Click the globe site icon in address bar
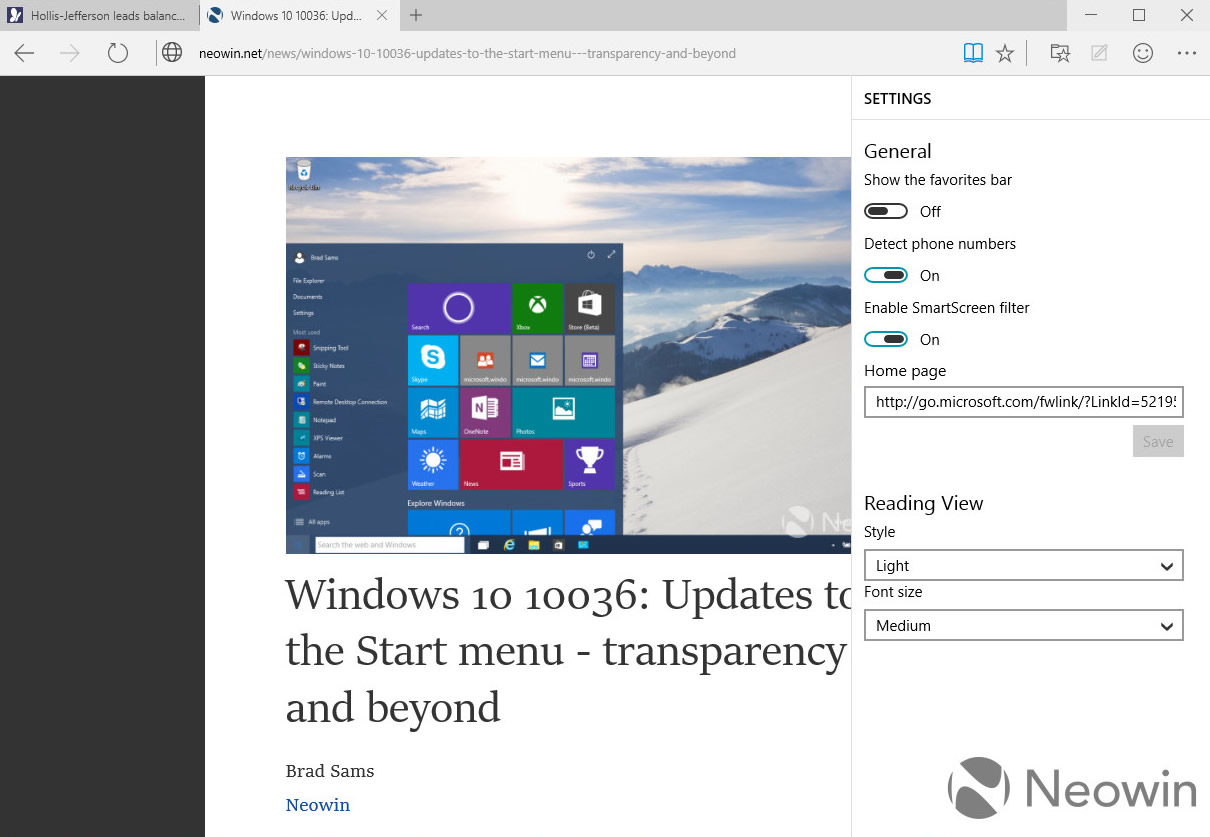 point(173,53)
